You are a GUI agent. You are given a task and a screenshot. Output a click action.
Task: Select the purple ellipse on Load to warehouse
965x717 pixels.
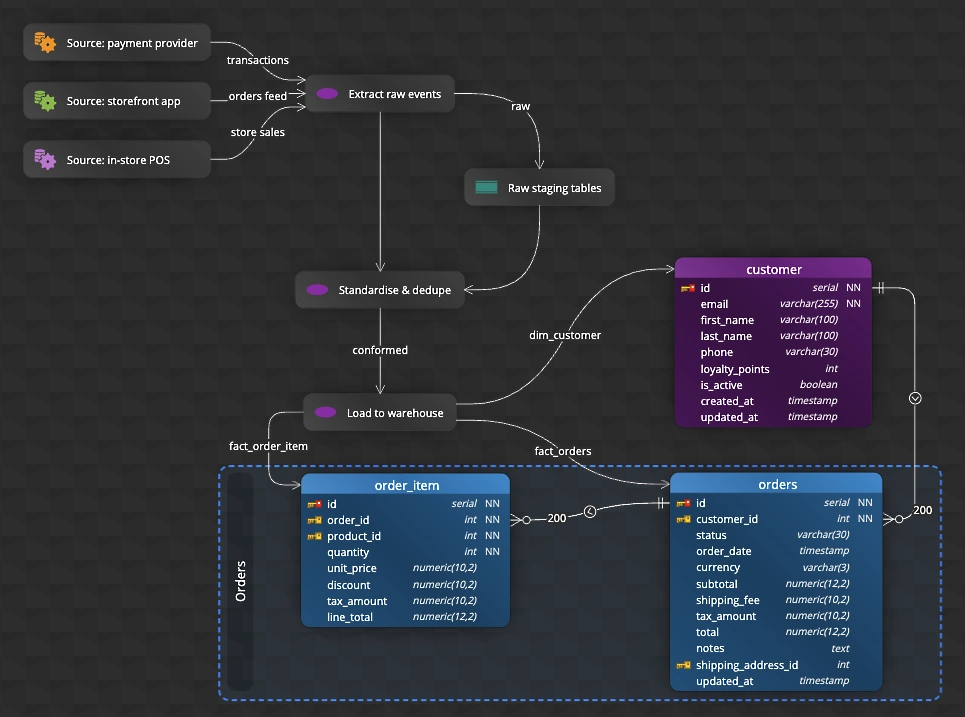325,412
